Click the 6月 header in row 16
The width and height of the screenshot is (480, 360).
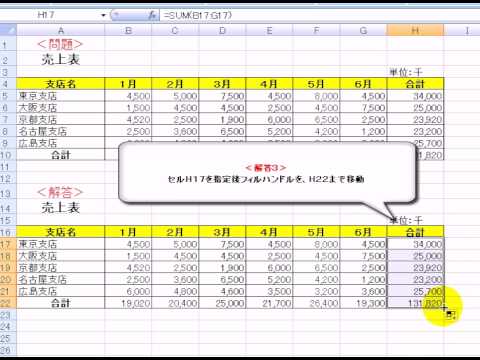[x=363, y=232]
